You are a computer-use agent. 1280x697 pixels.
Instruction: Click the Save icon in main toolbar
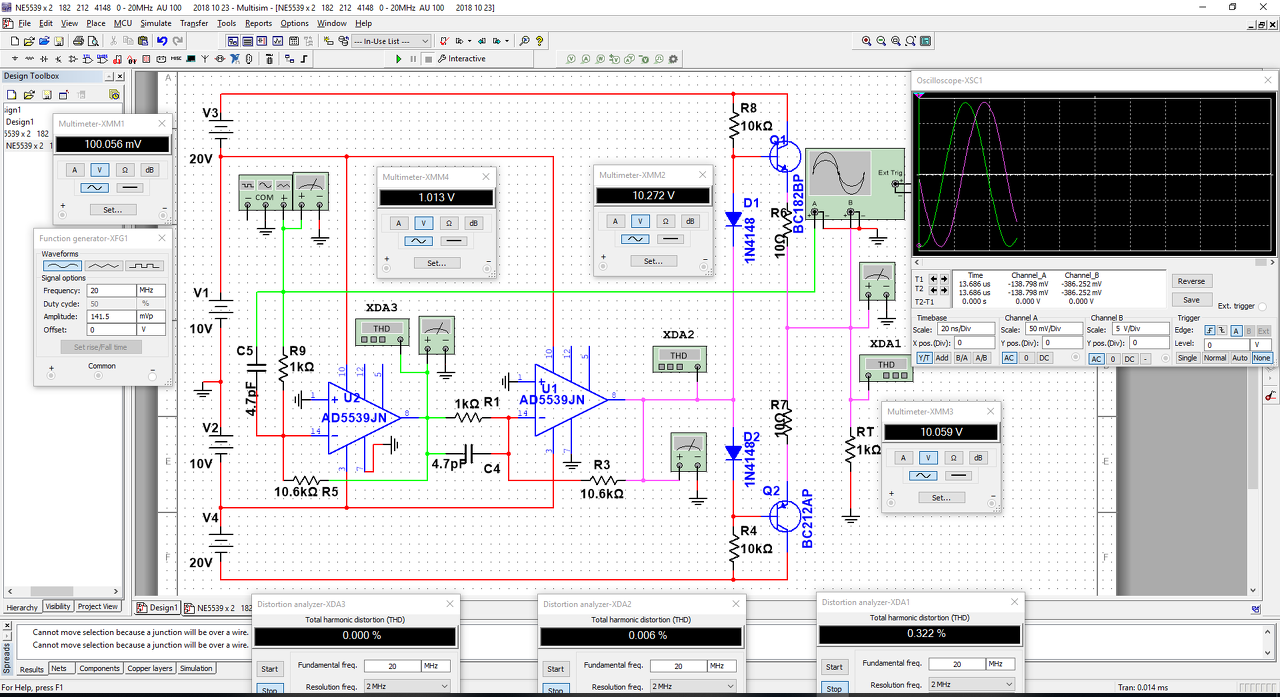click(60, 41)
